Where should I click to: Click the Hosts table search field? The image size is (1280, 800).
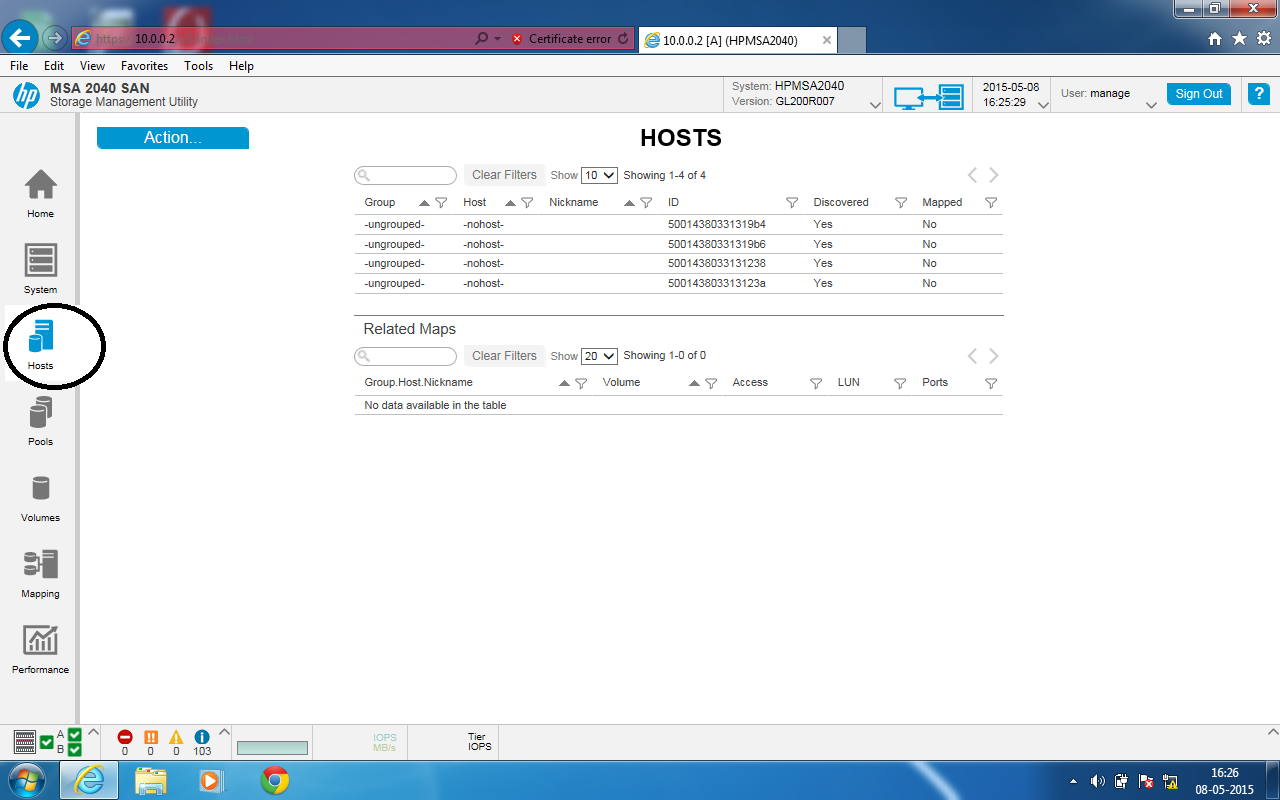[405, 175]
